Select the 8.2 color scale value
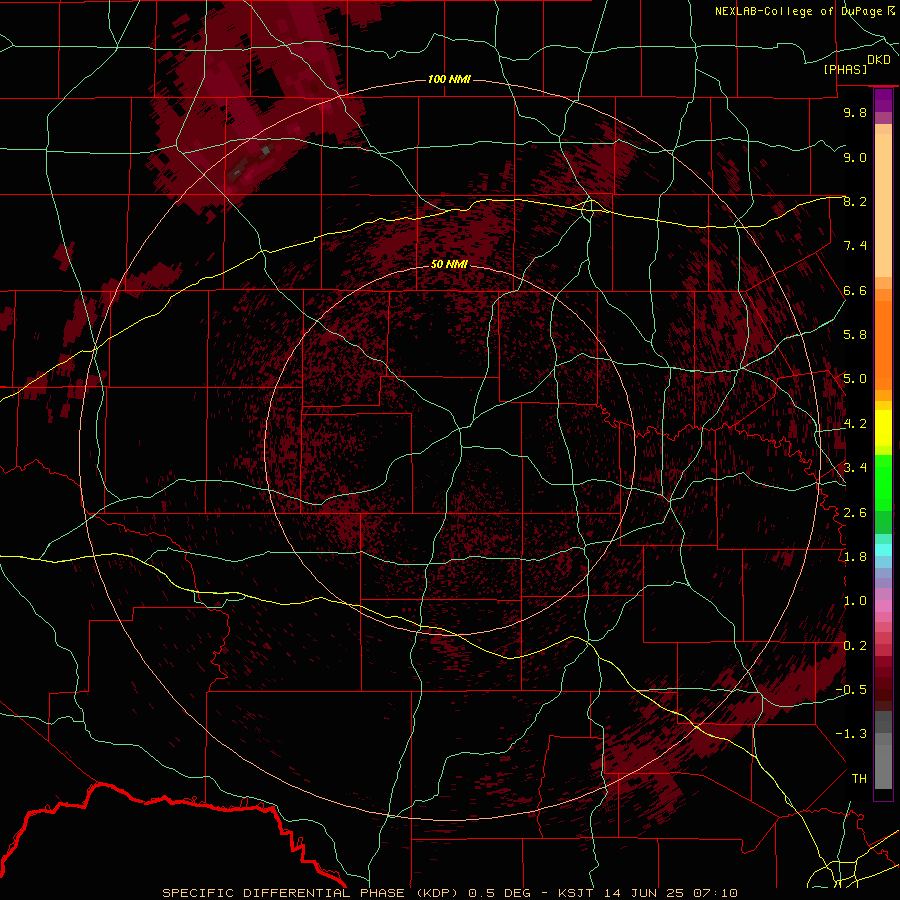Screen dimensions: 900x900 pos(855,201)
